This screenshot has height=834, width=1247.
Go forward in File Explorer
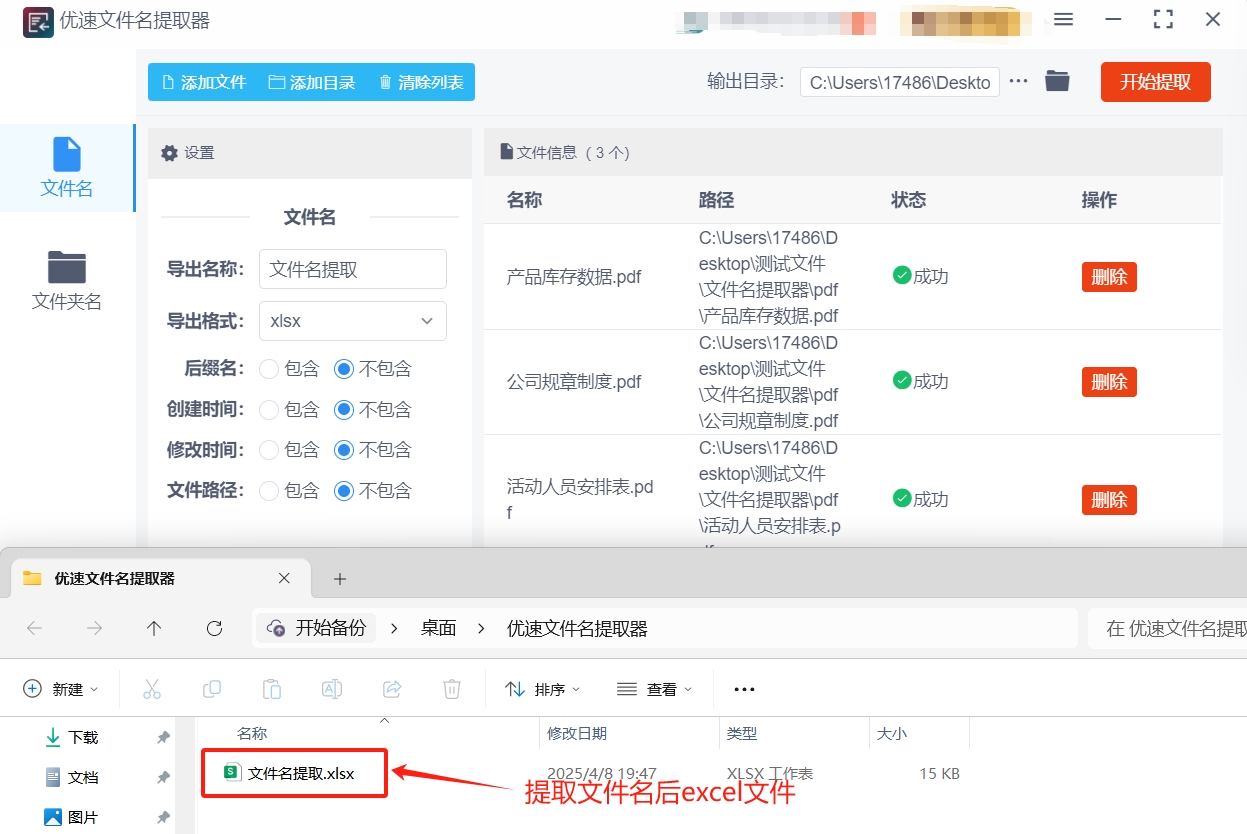pos(94,628)
